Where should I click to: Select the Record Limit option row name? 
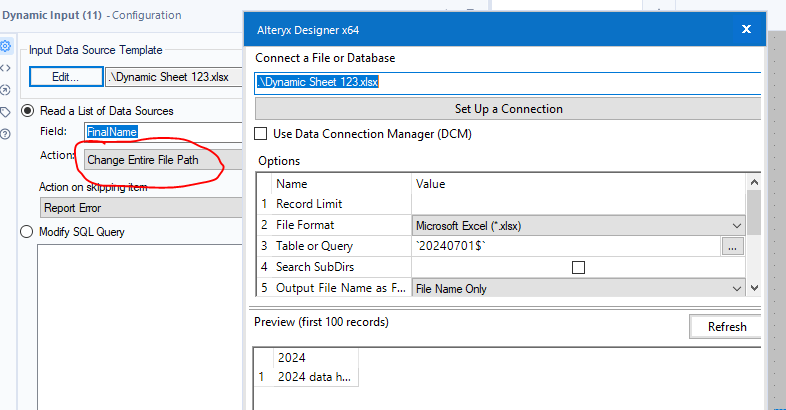click(309, 204)
